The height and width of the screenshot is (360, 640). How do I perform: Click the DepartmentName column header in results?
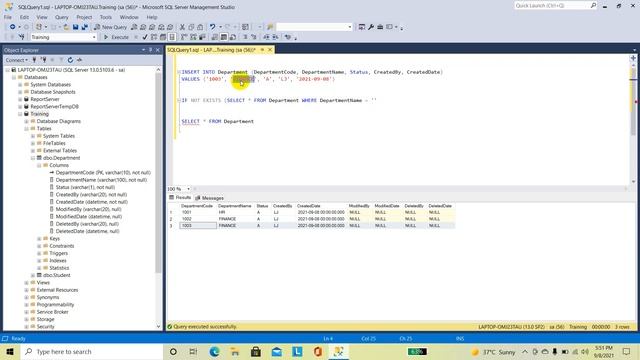click(235, 206)
